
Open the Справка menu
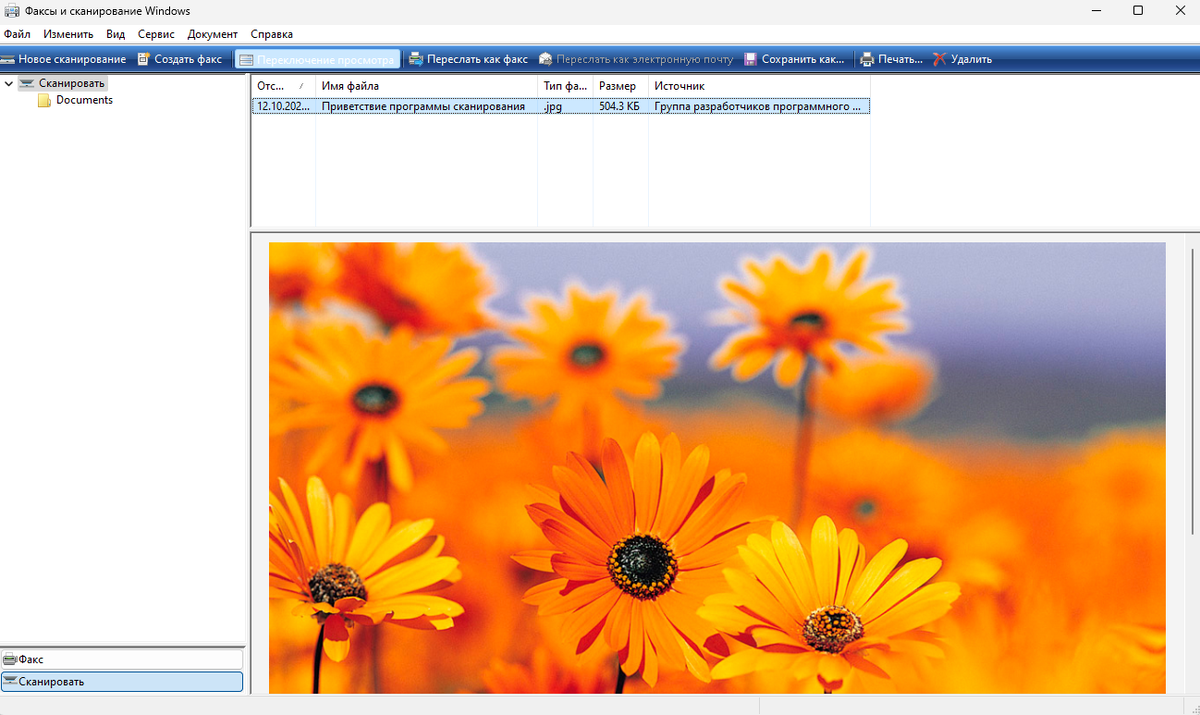[272, 34]
